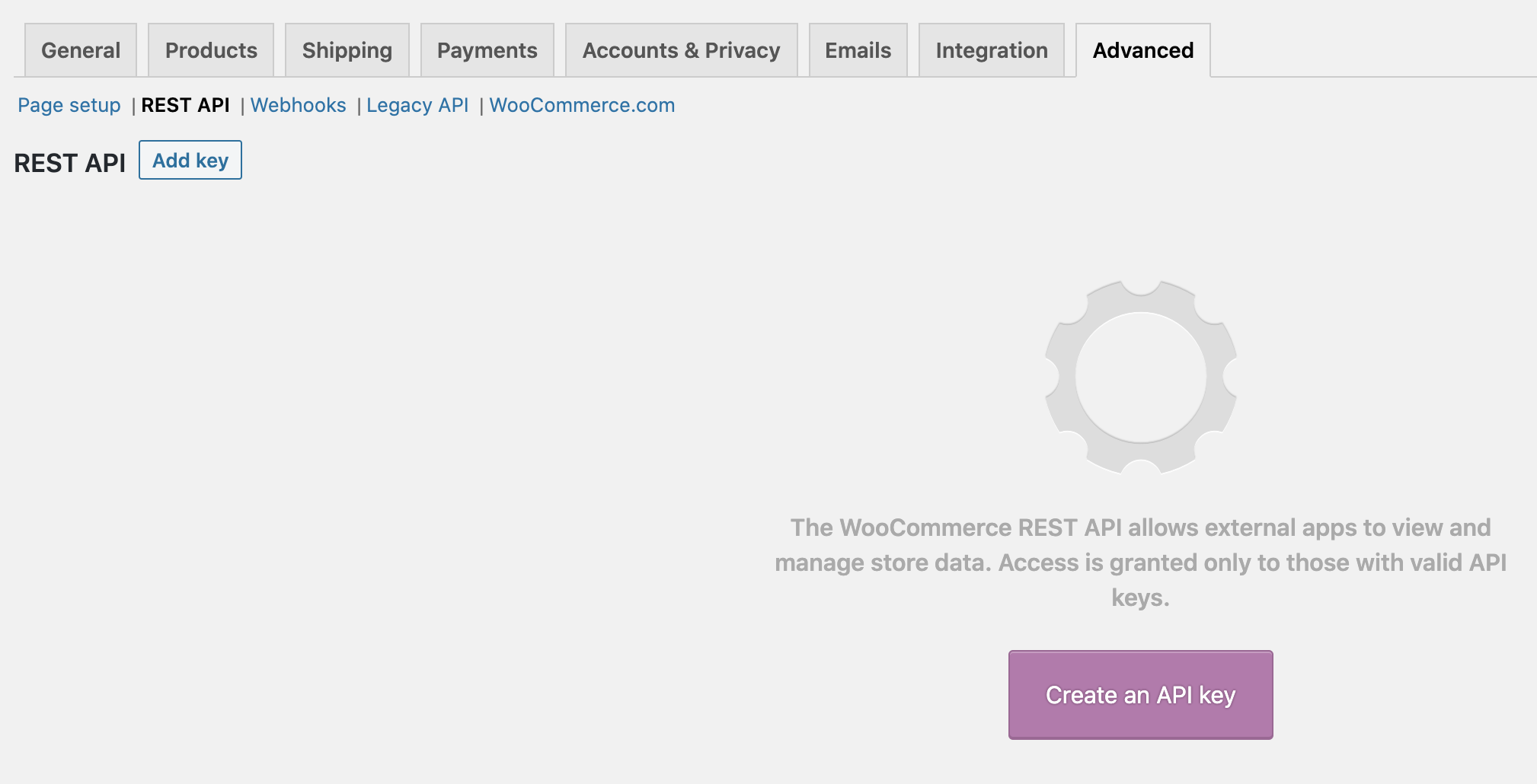Click the word 'keys.' ending the description
The height and width of the screenshot is (784, 1537).
[1141, 598]
